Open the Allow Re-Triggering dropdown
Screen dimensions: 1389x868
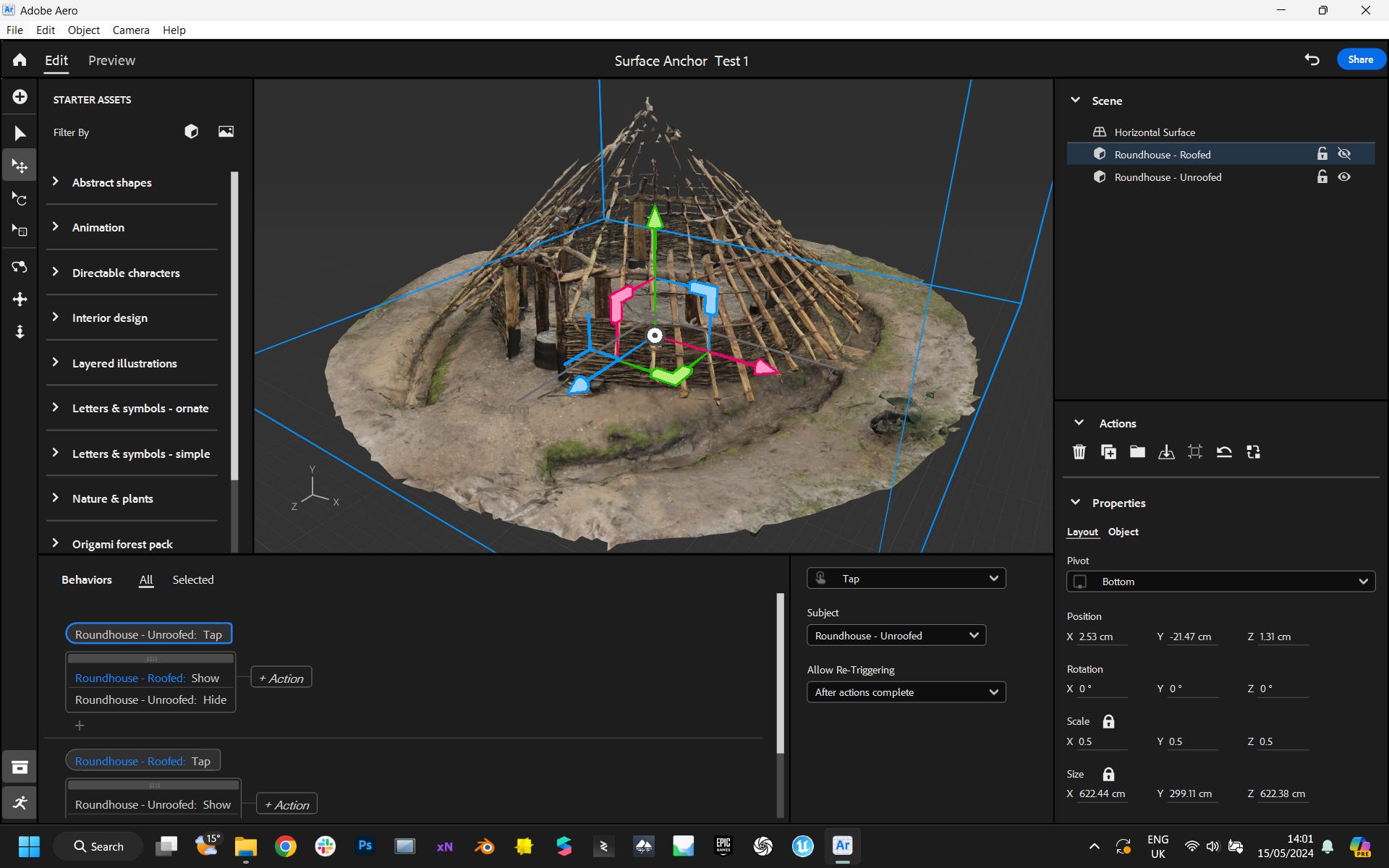click(x=906, y=692)
